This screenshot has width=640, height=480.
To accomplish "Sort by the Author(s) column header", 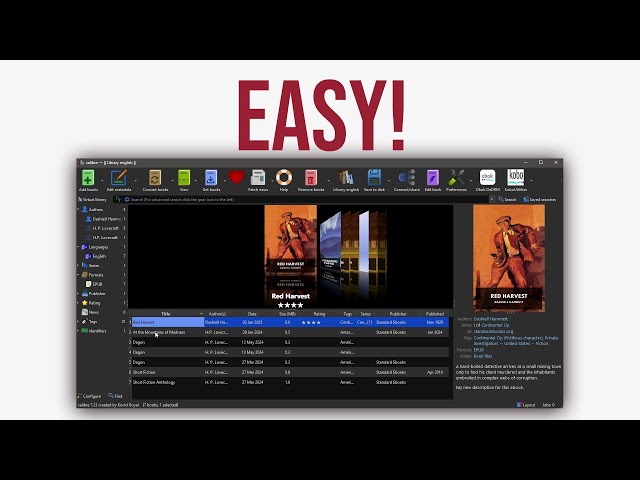I will (217, 314).
